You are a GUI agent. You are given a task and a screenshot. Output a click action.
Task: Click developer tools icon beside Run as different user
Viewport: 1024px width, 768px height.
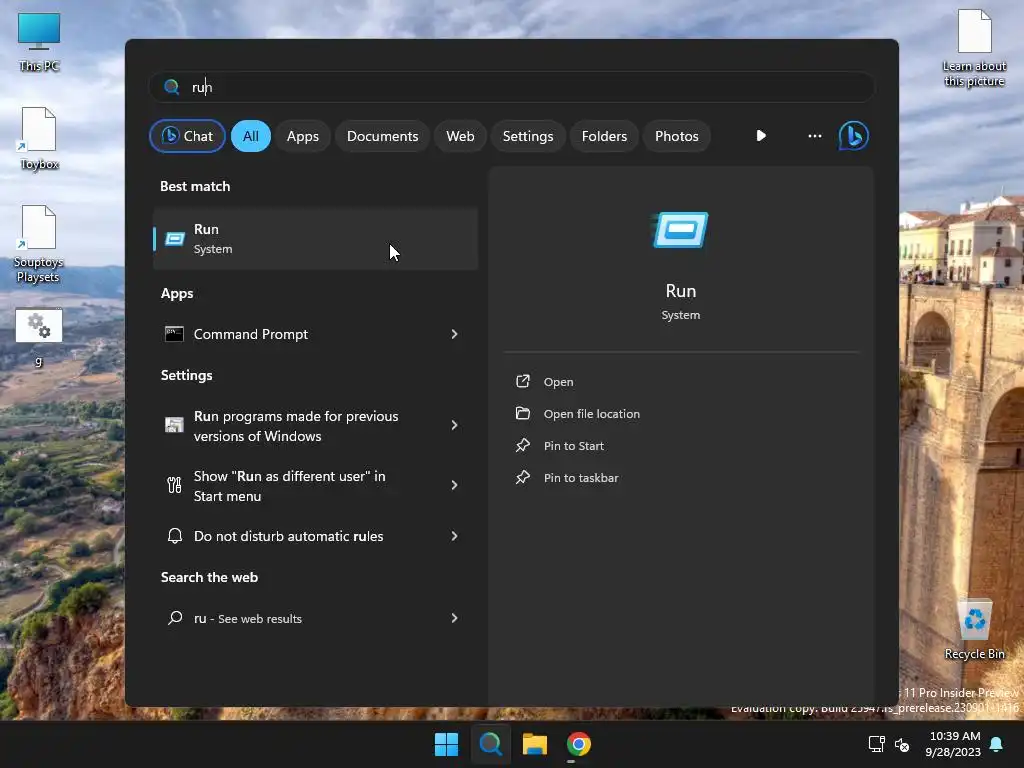tap(174, 485)
